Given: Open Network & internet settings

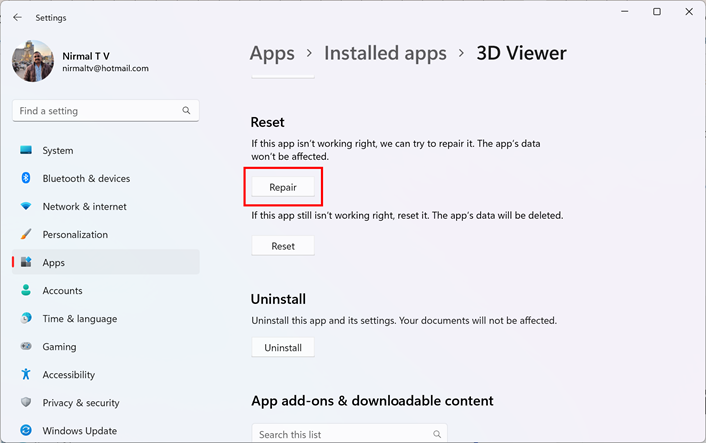Looking at the screenshot, I should point(106,206).
